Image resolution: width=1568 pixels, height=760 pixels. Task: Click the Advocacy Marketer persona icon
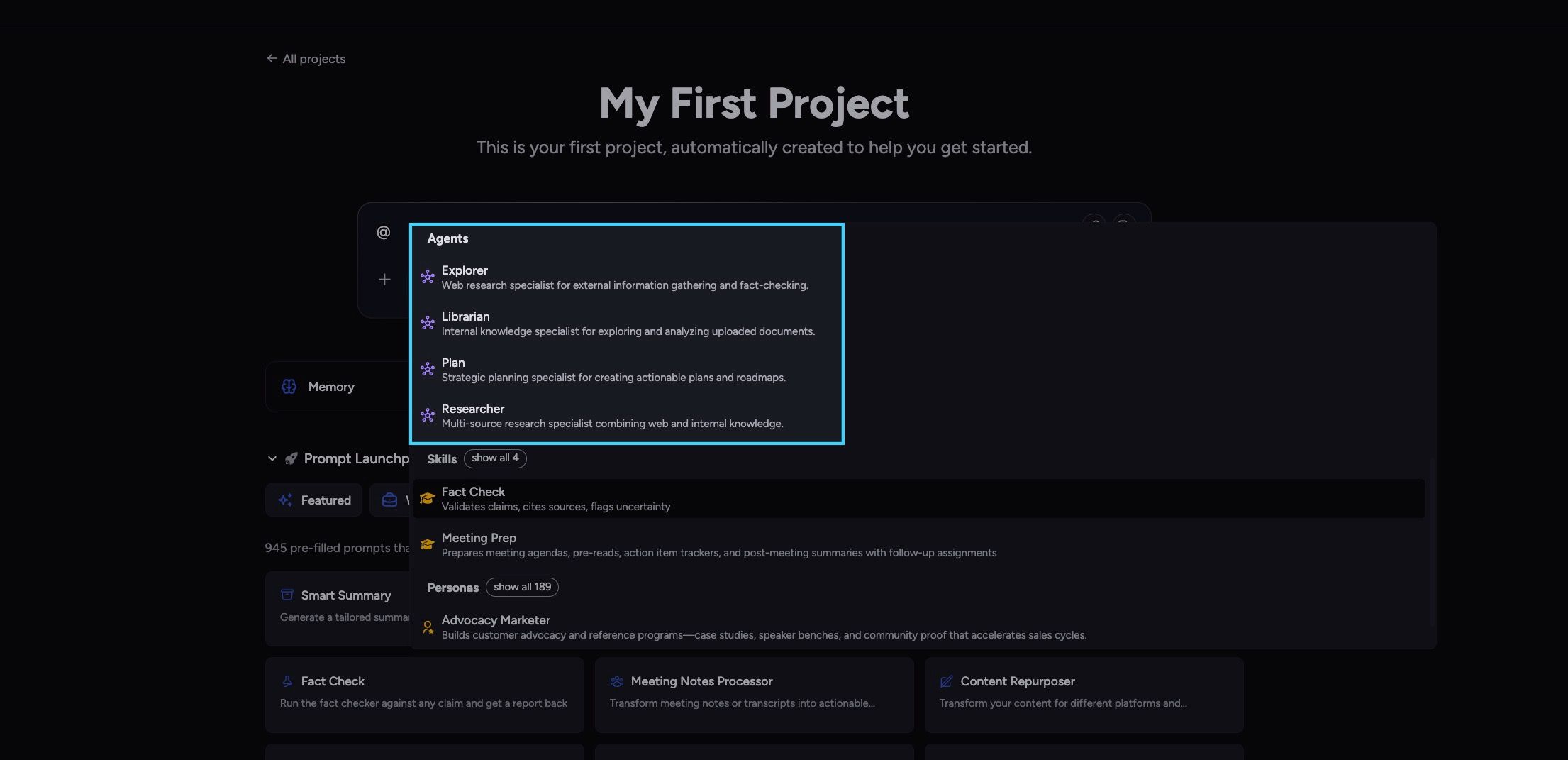point(428,627)
